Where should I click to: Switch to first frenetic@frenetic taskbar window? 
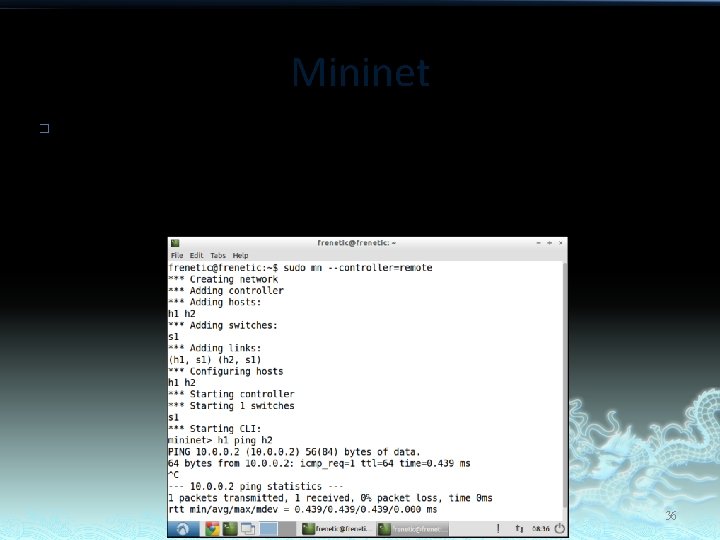(336, 529)
